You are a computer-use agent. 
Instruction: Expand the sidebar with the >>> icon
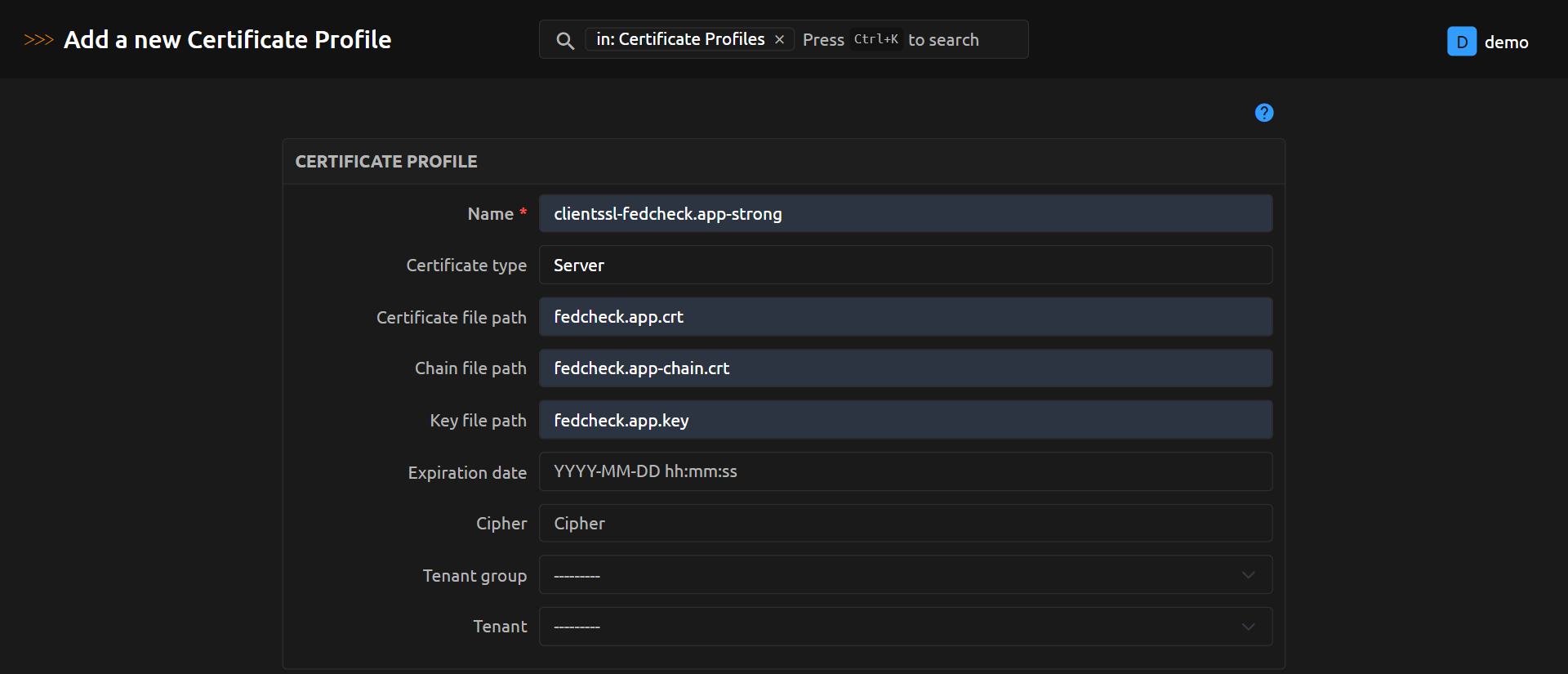point(38,40)
